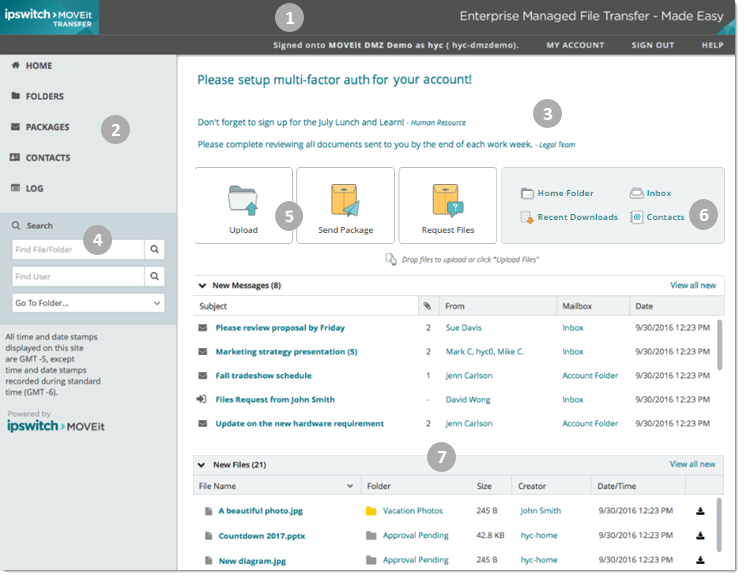Viewport: 747px width, 582px height.
Task: Download 'A beautiful photo.jpg' using download icon
Action: coord(700,511)
